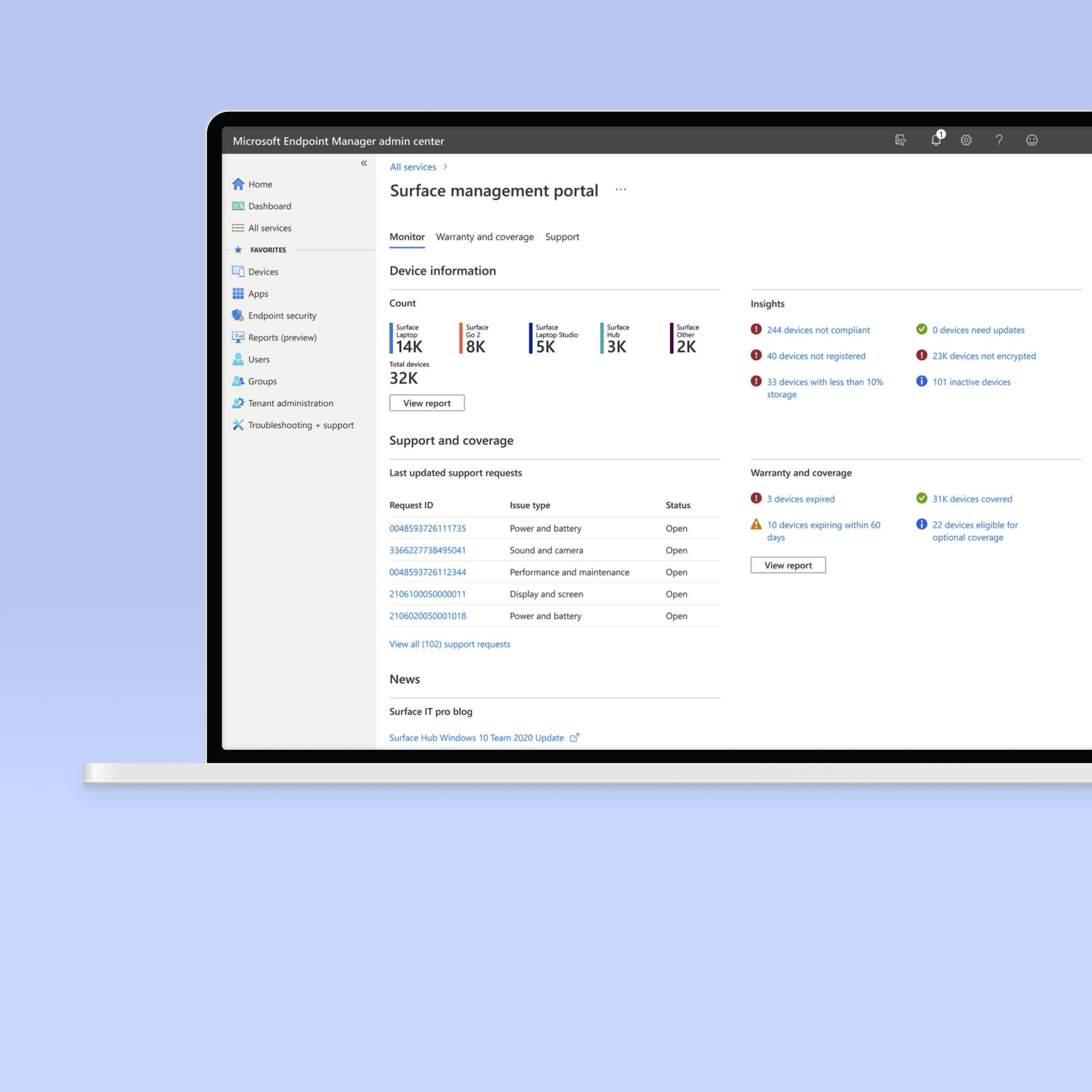
Task: Open the notifications bell
Action: (x=936, y=139)
